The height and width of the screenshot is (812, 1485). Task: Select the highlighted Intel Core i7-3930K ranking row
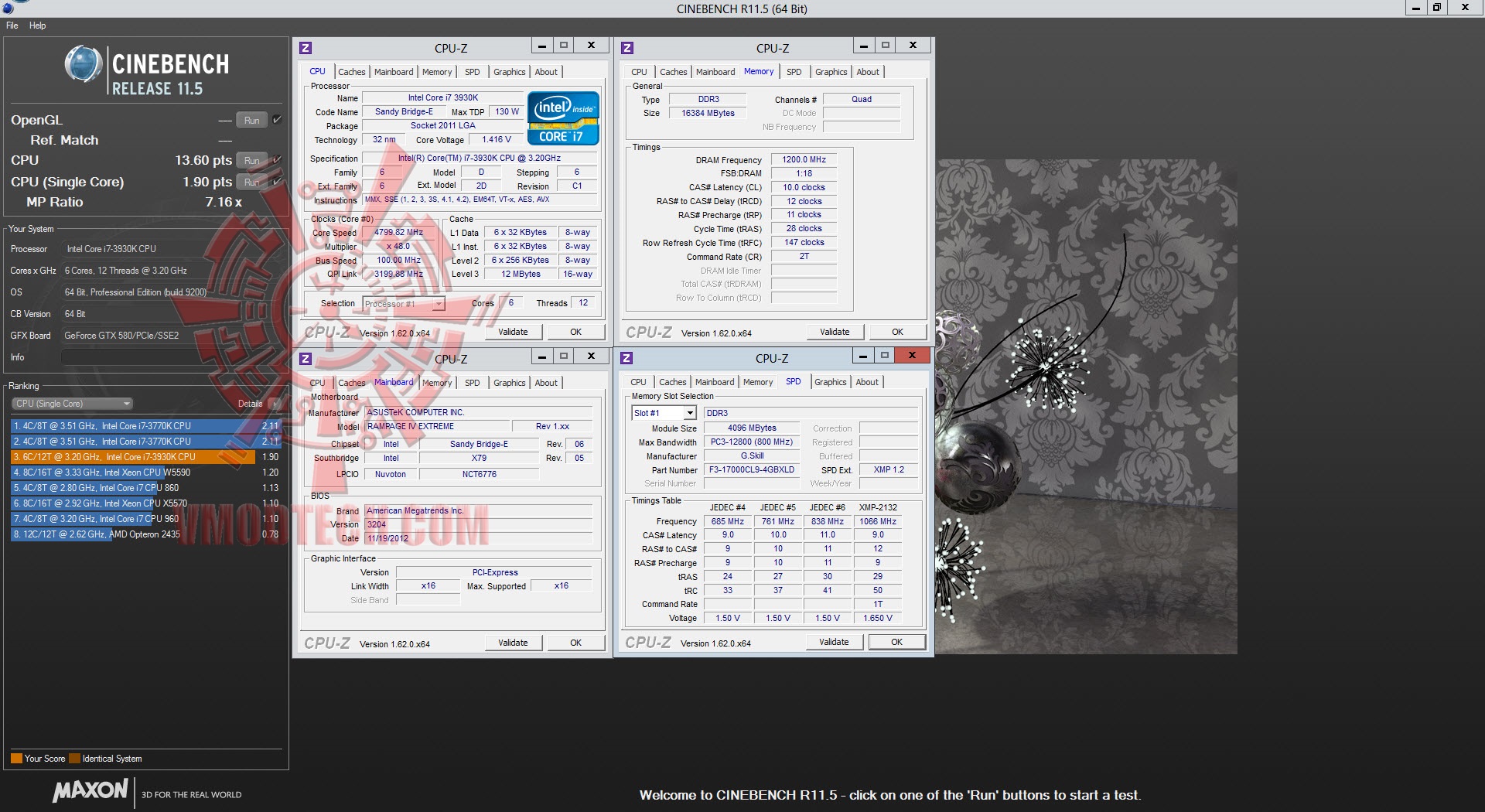click(145, 457)
